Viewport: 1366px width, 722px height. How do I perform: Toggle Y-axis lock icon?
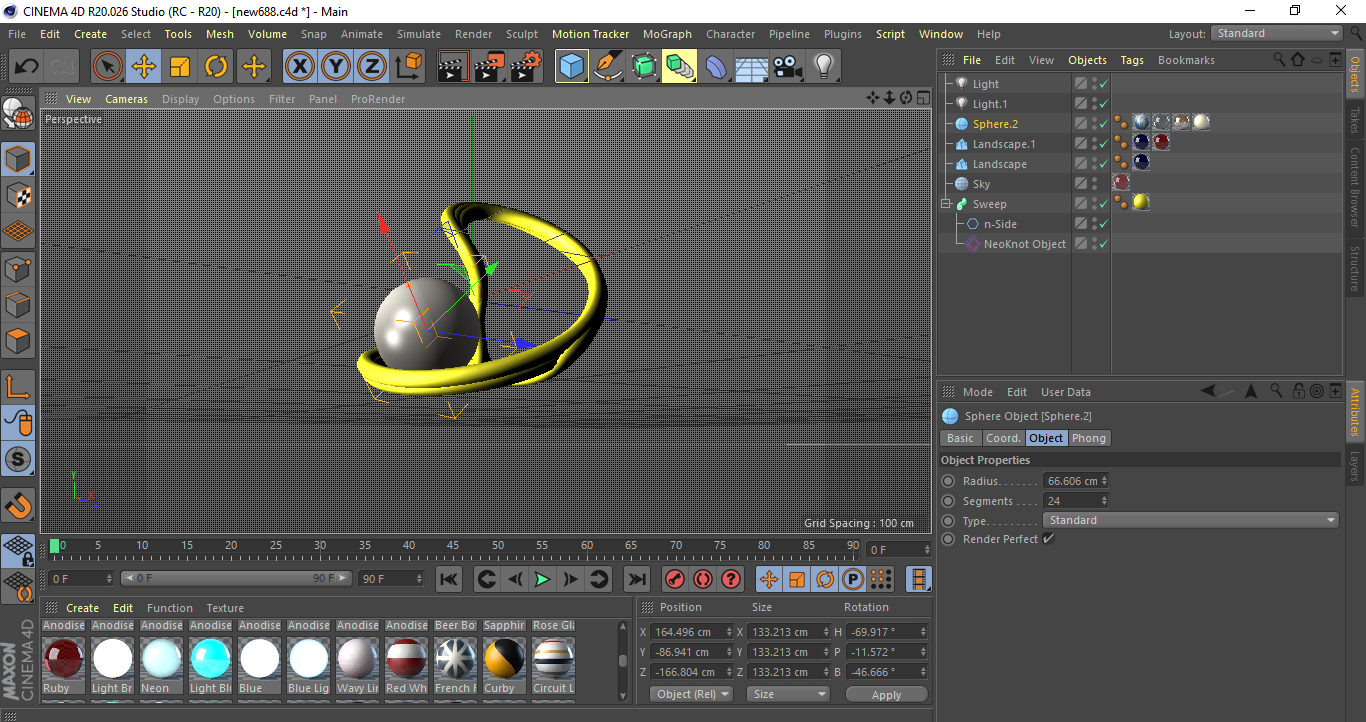(x=335, y=67)
